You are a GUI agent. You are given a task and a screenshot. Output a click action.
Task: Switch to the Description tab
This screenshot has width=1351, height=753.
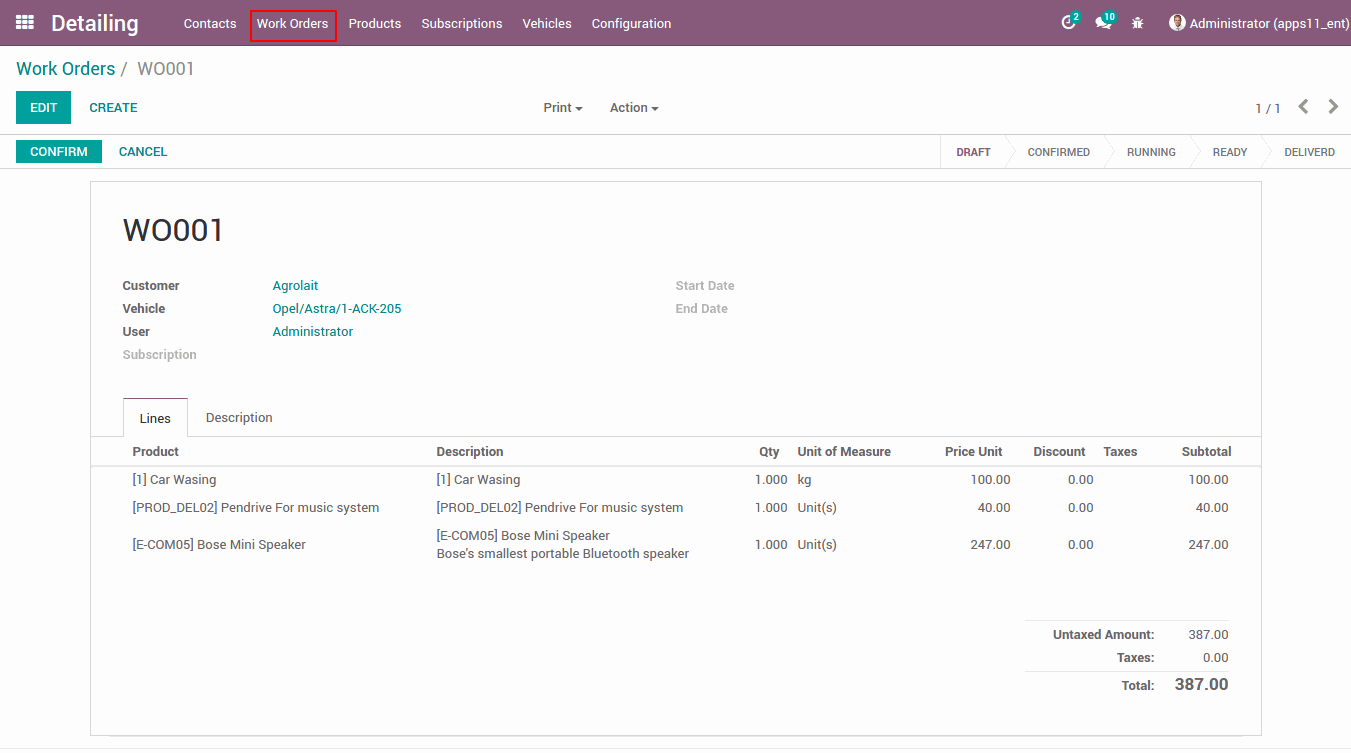point(239,417)
